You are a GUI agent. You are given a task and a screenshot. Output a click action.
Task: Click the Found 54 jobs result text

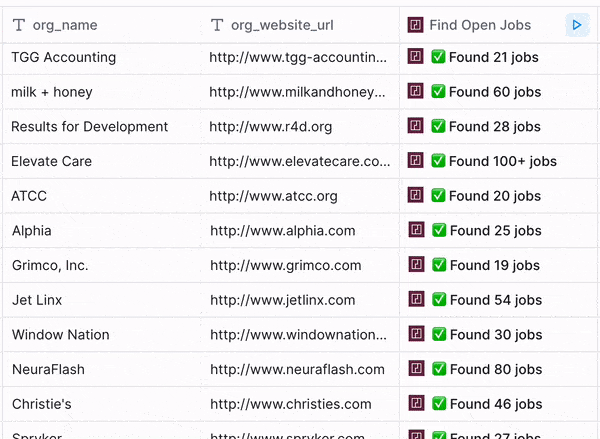coord(496,300)
